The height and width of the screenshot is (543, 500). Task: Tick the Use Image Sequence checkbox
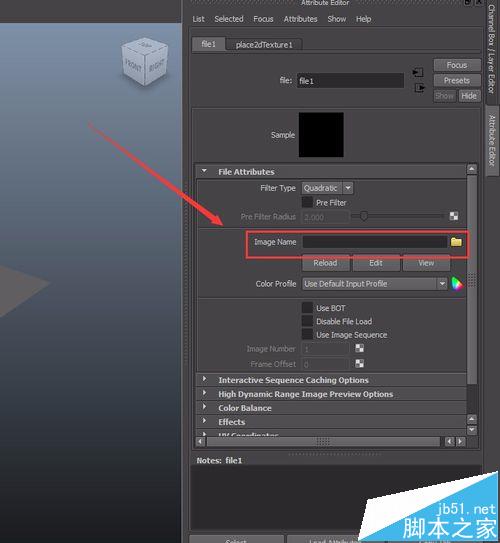click(307, 335)
